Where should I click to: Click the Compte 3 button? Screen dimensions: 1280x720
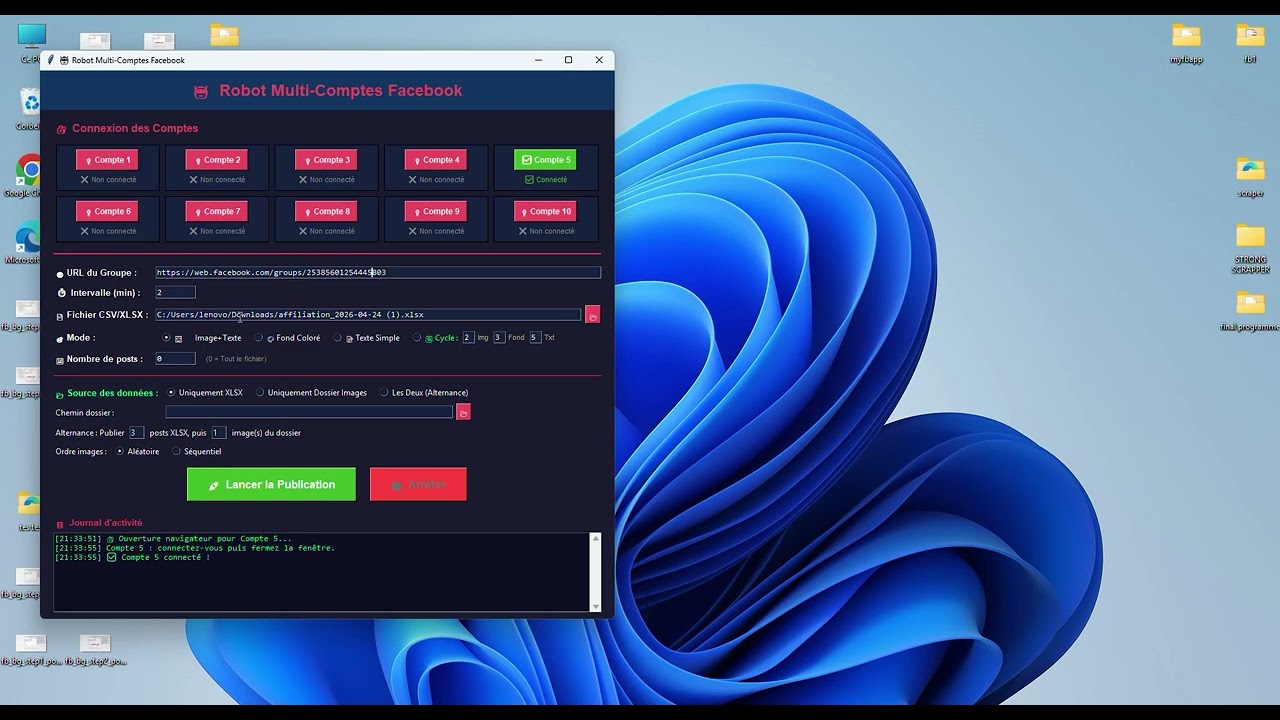[326, 160]
